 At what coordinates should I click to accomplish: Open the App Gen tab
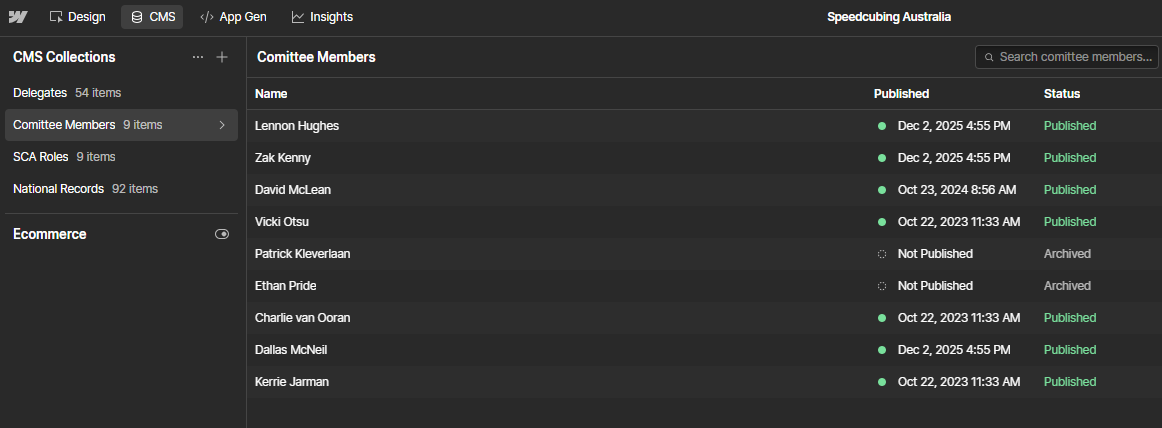tap(233, 17)
